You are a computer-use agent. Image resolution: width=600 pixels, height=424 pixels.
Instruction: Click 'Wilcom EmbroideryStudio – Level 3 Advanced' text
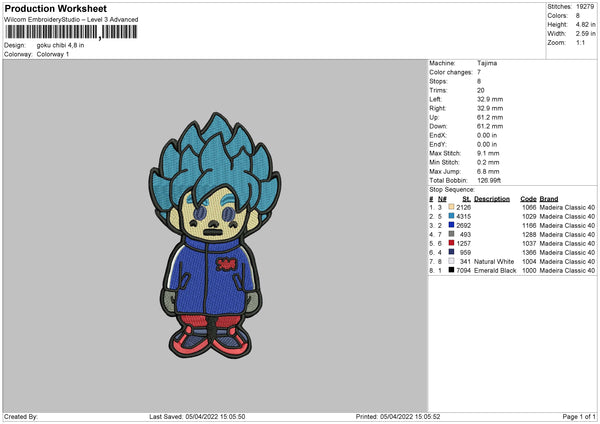71,20
